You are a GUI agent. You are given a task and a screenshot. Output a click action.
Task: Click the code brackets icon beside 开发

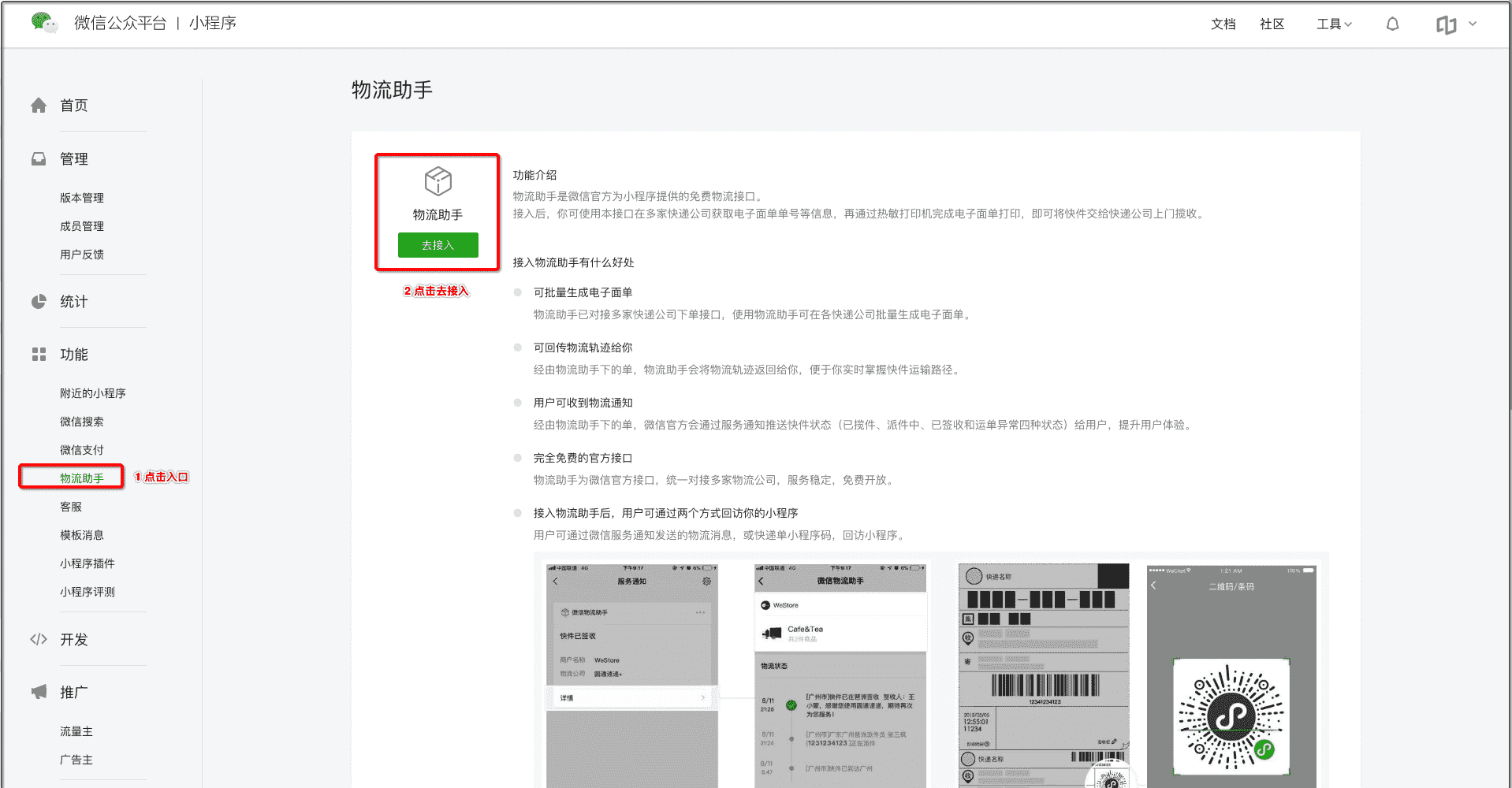(39, 639)
